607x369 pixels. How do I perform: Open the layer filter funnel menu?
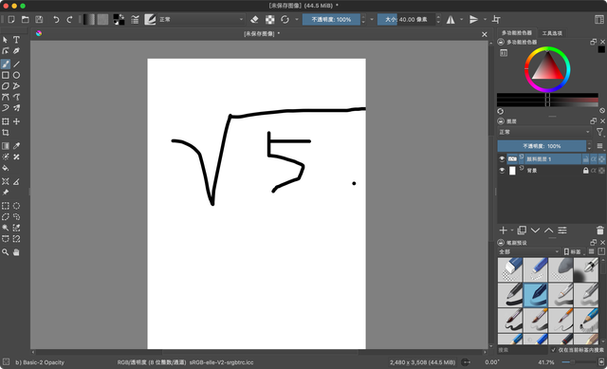point(600,132)
